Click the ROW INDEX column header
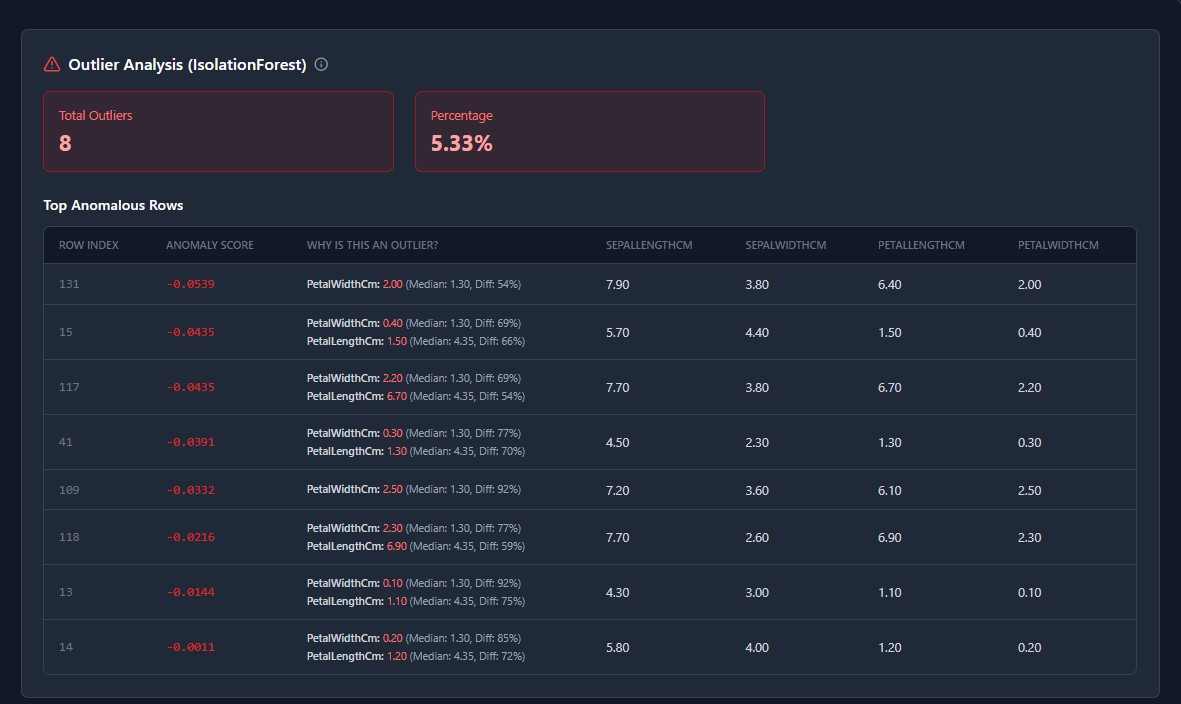Image resolution: width=1181 pixels, height=704 pixels. [89, 245]
